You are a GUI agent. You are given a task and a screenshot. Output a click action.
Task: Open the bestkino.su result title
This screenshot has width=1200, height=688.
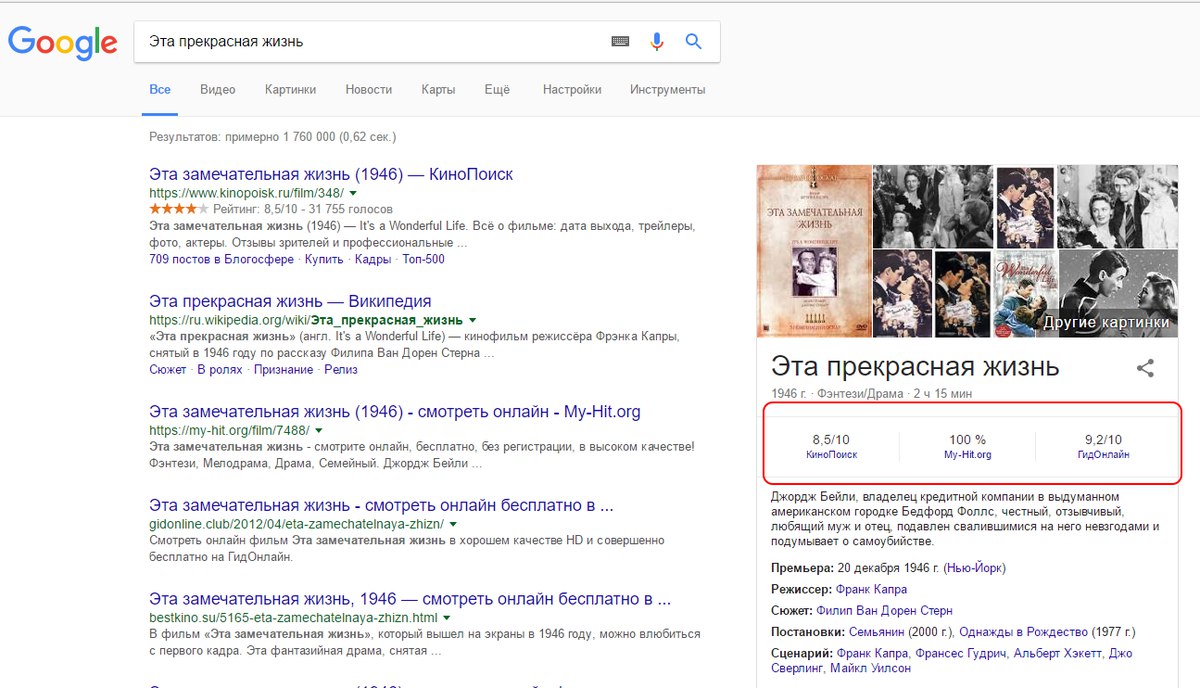[410, 599]
